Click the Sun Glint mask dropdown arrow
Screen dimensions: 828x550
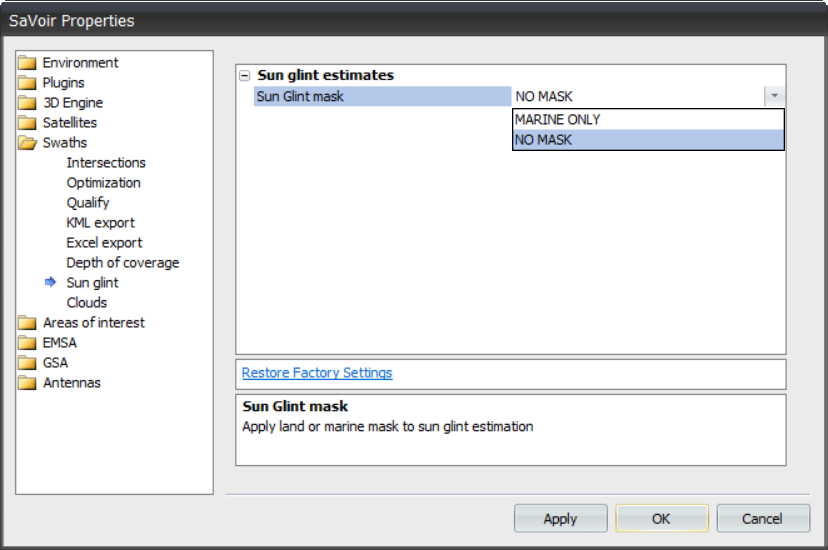(x=775, y=97)
